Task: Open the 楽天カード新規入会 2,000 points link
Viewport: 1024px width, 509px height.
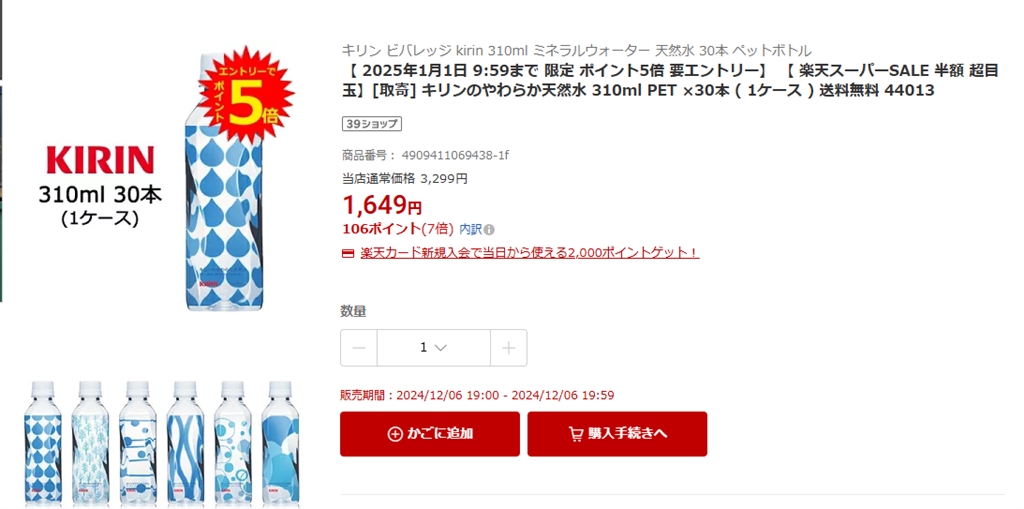Action: click(530, 252)
